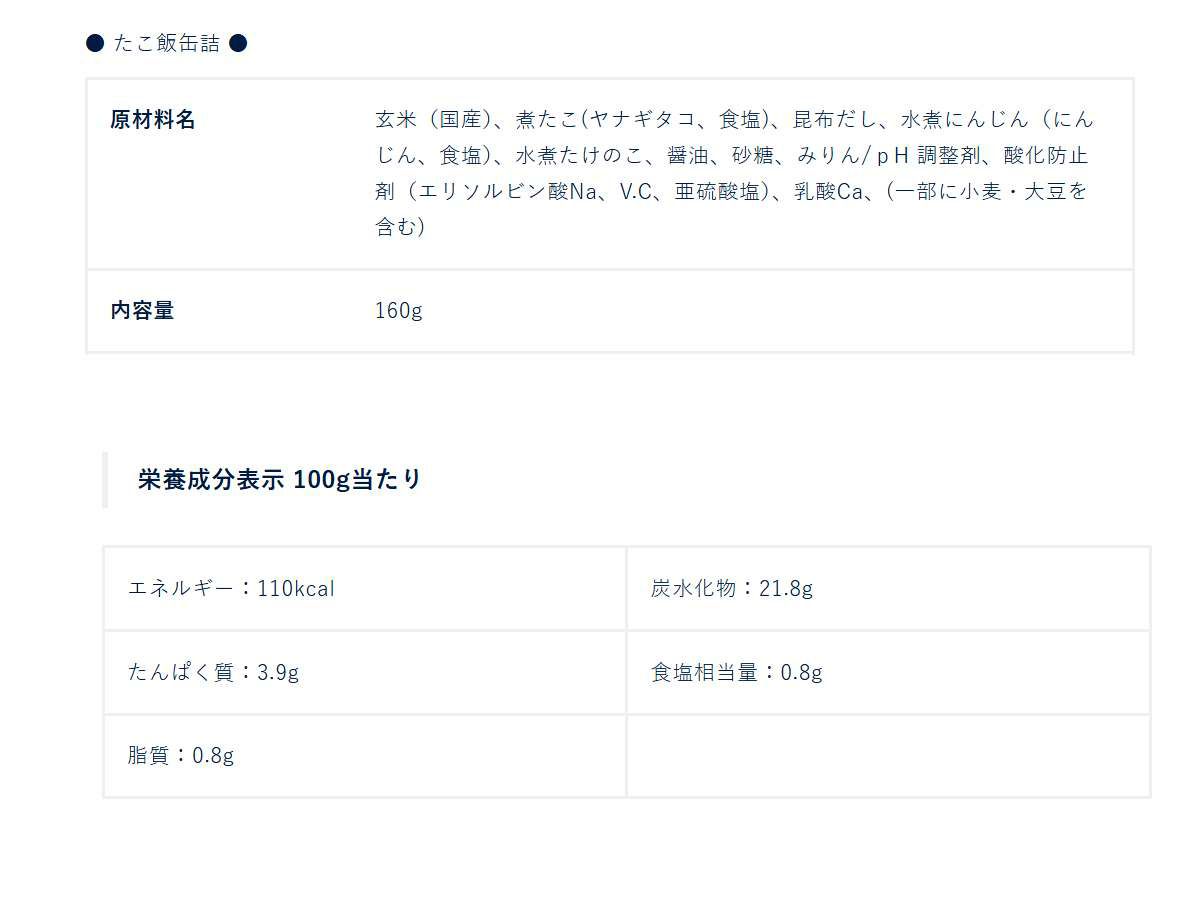Click the 栄養成分表示 100g当たり heading
The width and height of the screenshot is (1200, 900).
[280, 479]
